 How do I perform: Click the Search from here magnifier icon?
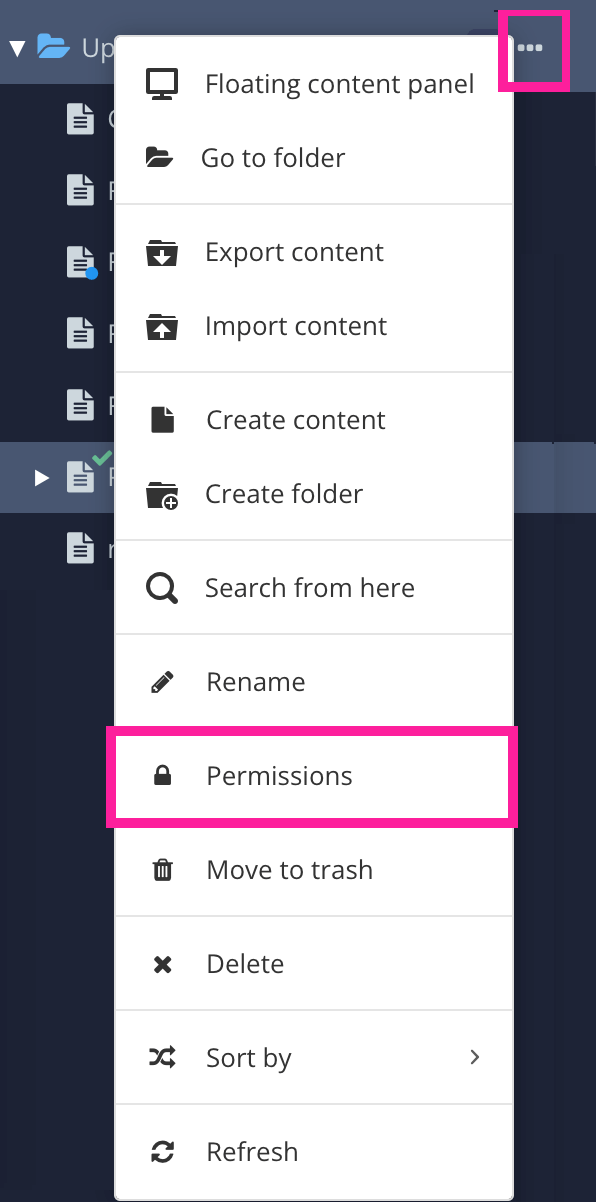[x=160, y=587]
